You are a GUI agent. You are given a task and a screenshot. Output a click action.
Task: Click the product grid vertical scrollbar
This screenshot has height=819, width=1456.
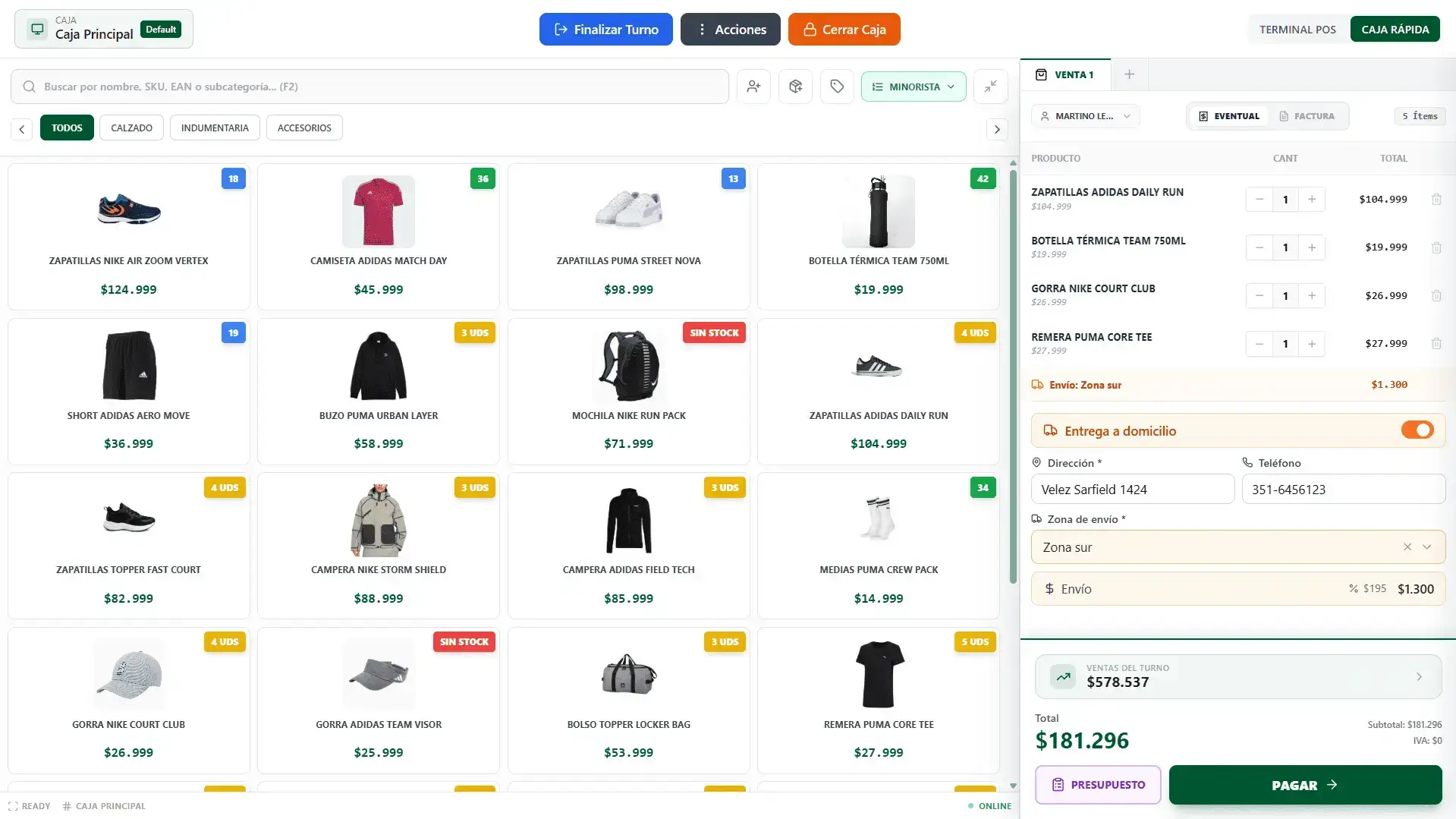(1013, 376)
